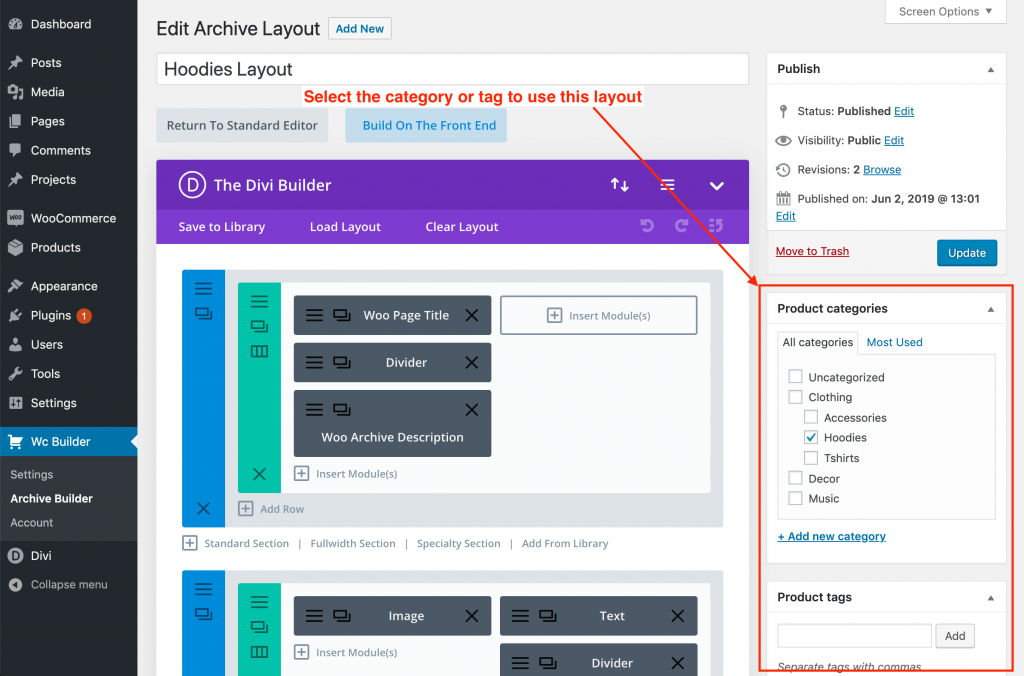Click Return To Standard Editor
Screen dimensions: 1024x676
242,125
